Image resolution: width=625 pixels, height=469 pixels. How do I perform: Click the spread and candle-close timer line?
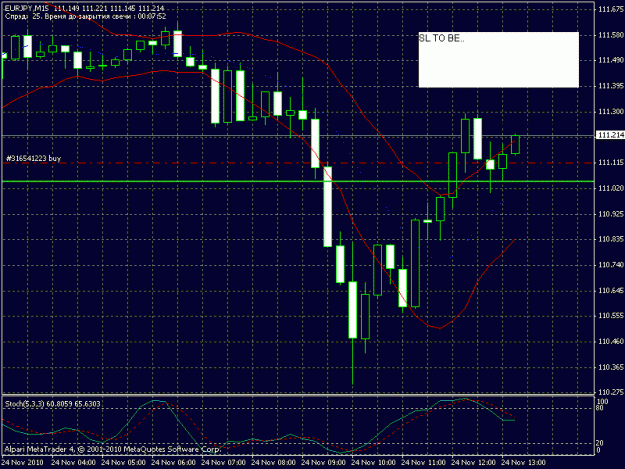pos(86,16)
